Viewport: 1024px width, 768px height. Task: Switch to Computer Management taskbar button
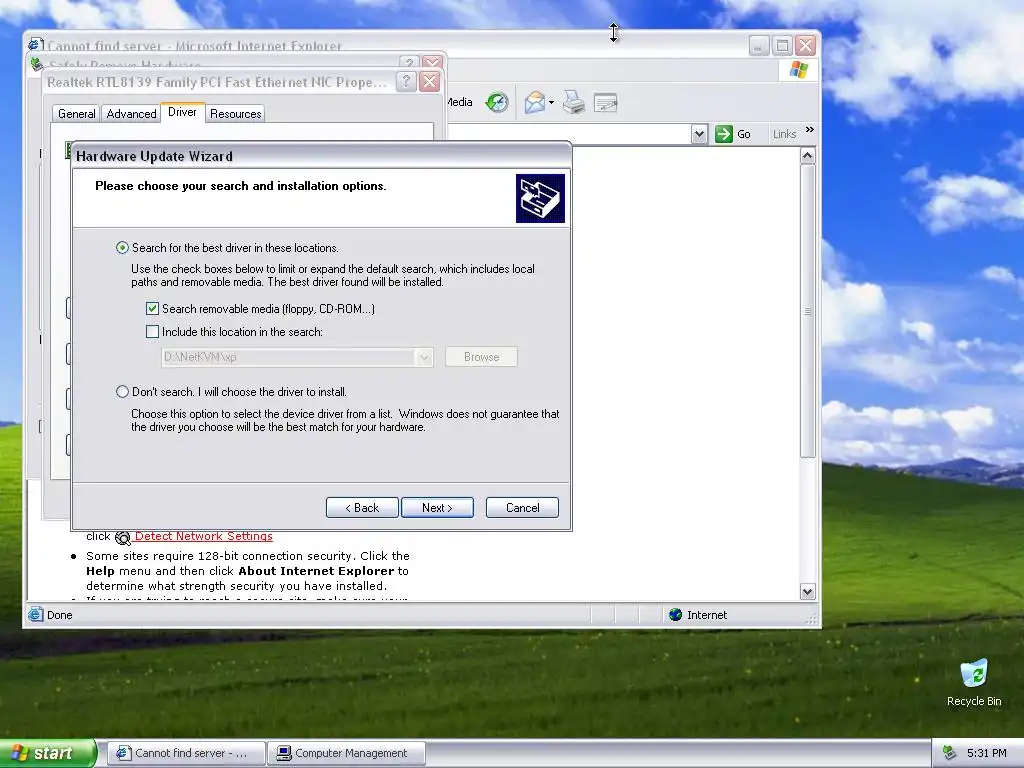(x=346, y=753)
